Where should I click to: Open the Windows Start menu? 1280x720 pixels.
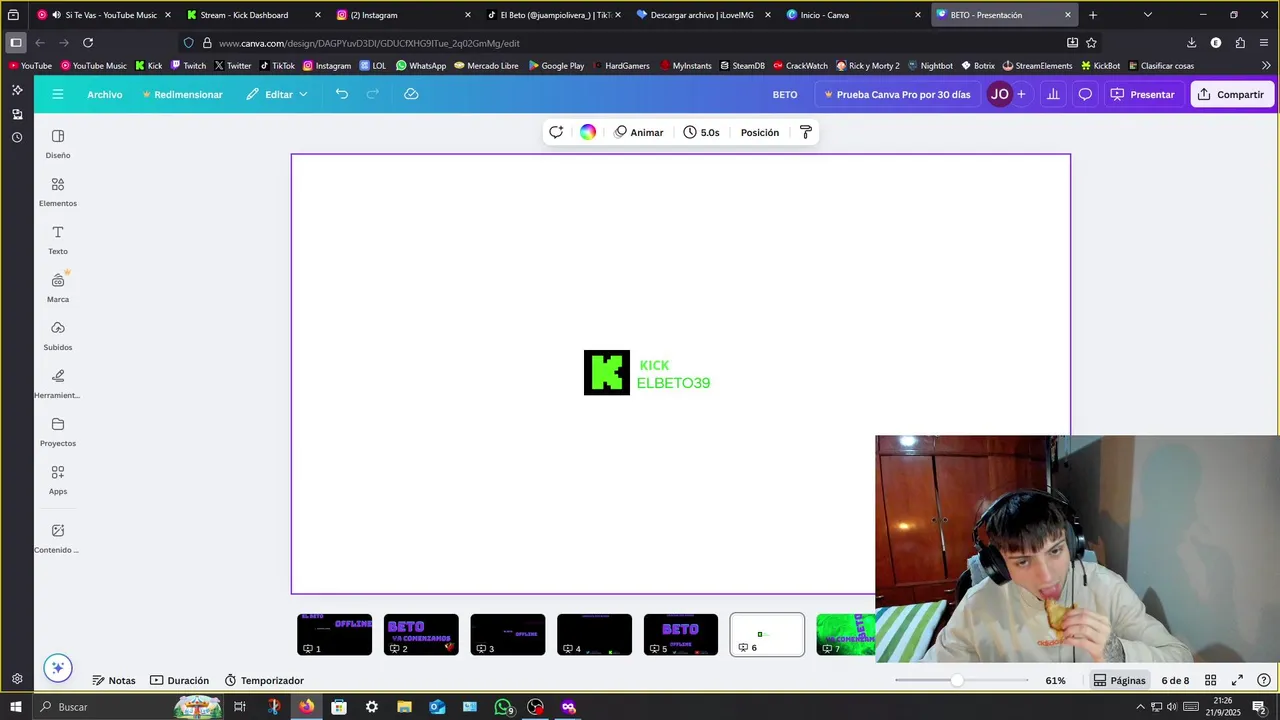pyautogui.click(x=16, y=707)
